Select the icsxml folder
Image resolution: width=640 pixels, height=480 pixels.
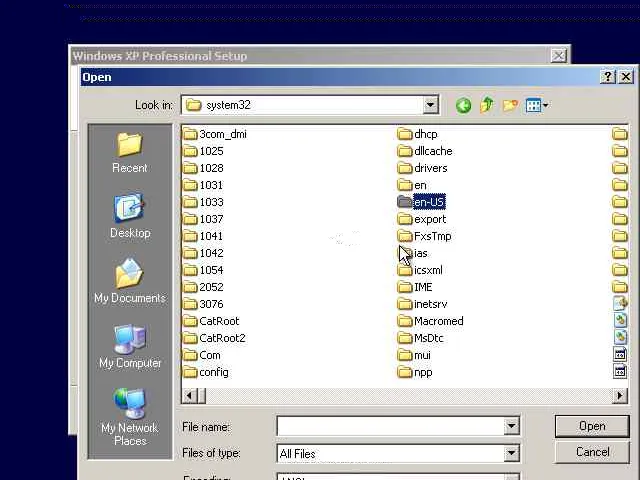[x=420, y=270]
